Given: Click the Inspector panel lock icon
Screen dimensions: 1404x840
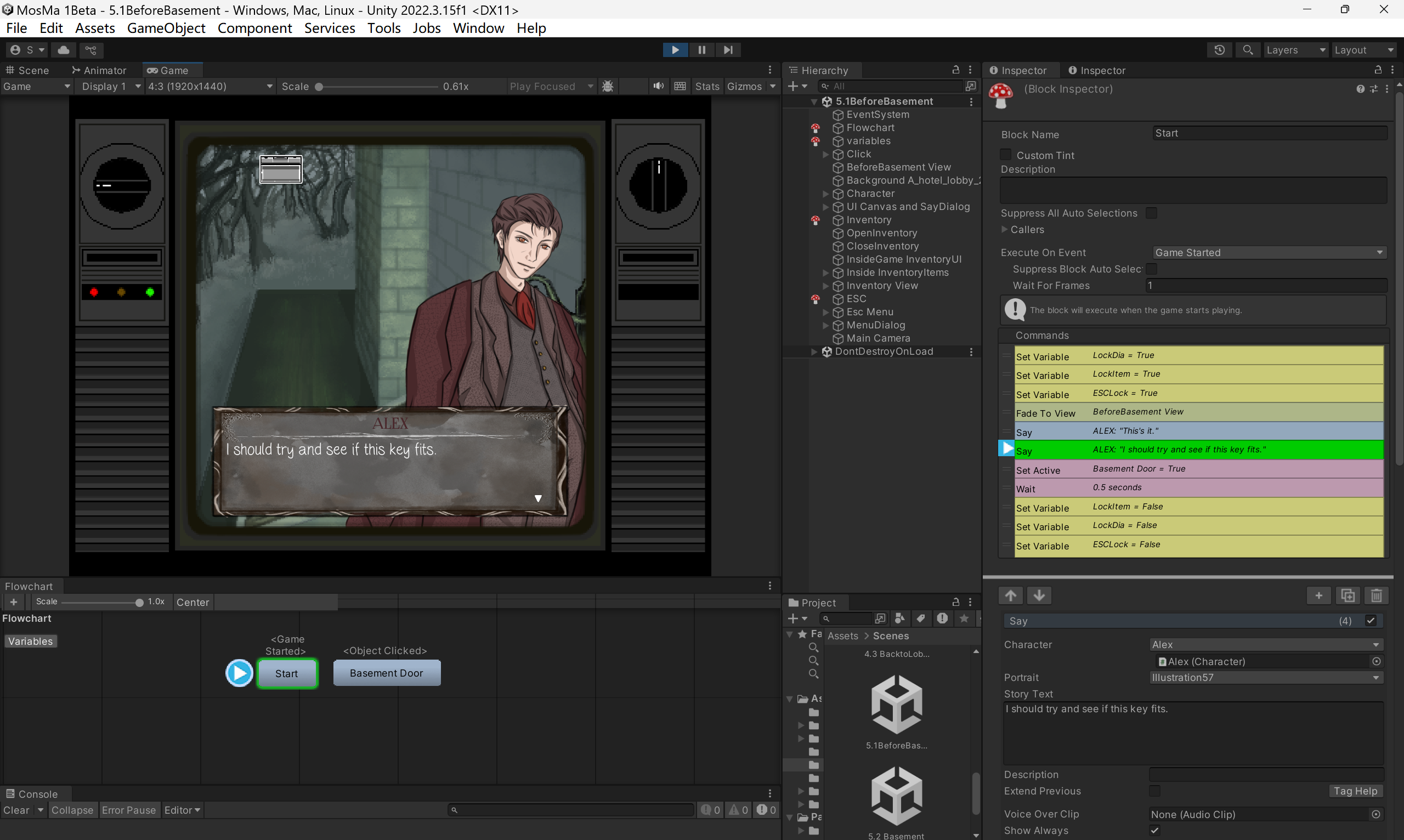Looking at the screenshot, I should (x=1378, y=70).
